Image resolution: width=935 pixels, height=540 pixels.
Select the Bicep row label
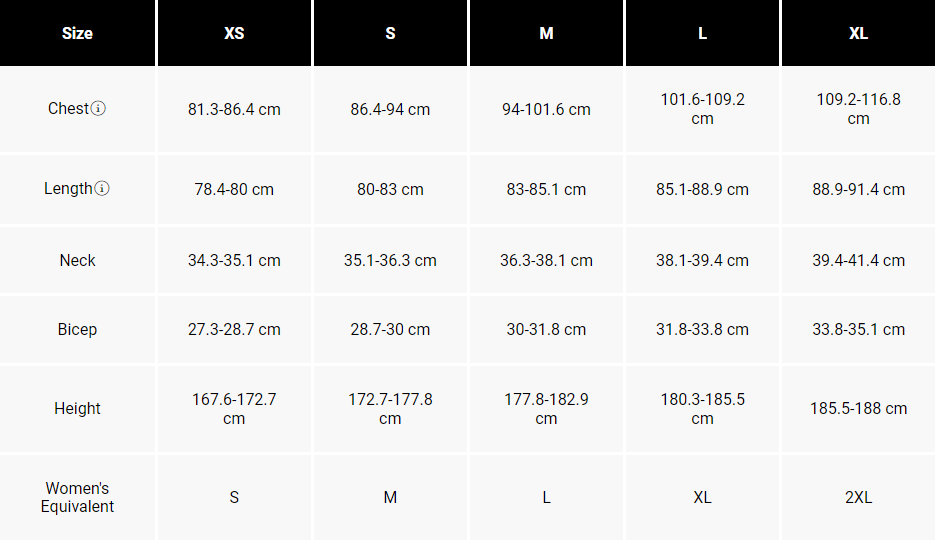[x=78, y=329]
